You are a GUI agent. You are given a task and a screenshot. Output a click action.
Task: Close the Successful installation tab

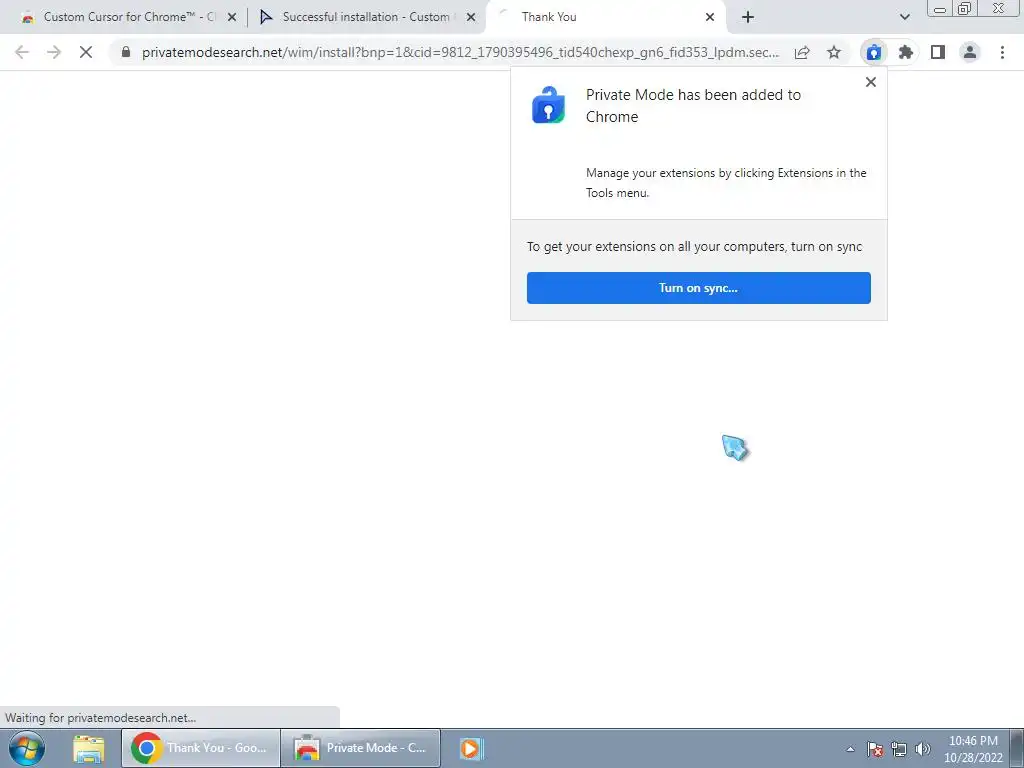[471, 18]
